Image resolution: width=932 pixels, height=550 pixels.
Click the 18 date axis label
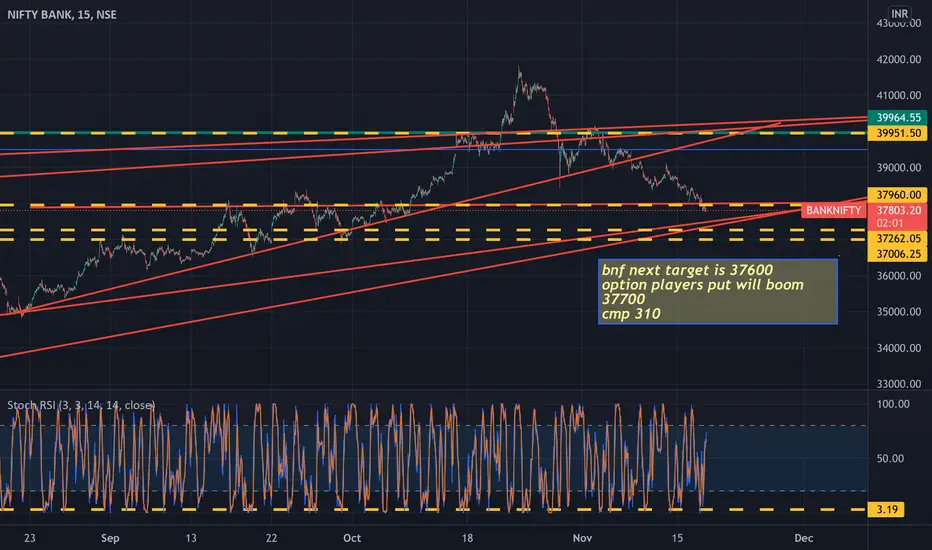click(468, 538)
